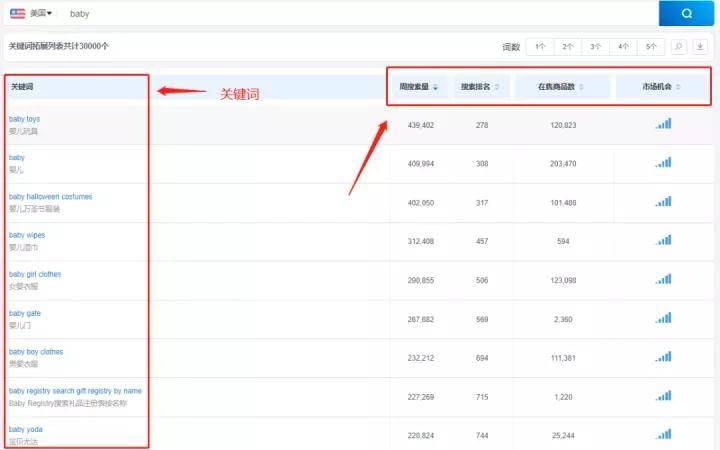
Task: Click the product count value 111,381
Action: pos(563,358)
